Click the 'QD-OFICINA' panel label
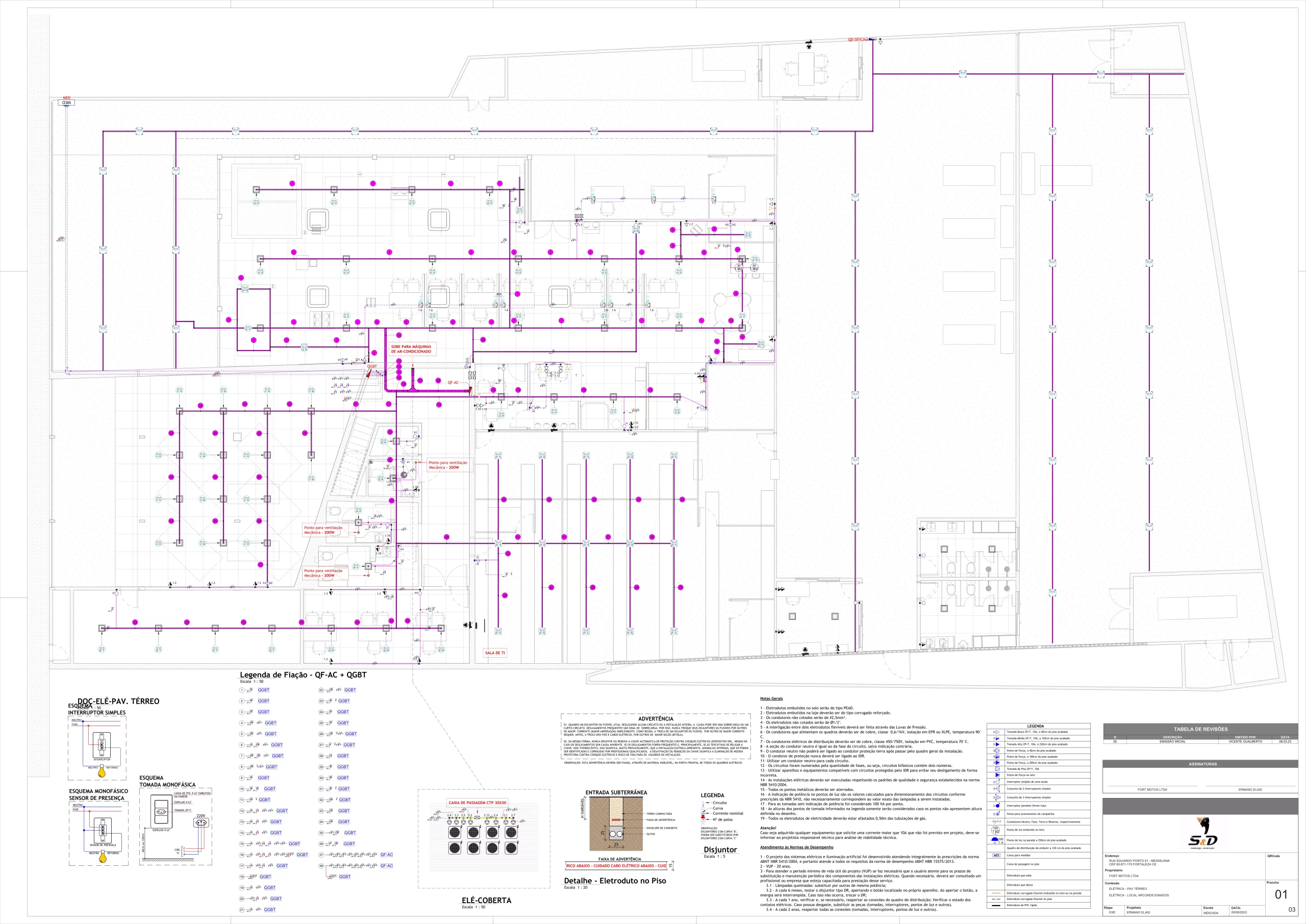The height and width of the screenshot is (924, 1306). coord(859,40)
